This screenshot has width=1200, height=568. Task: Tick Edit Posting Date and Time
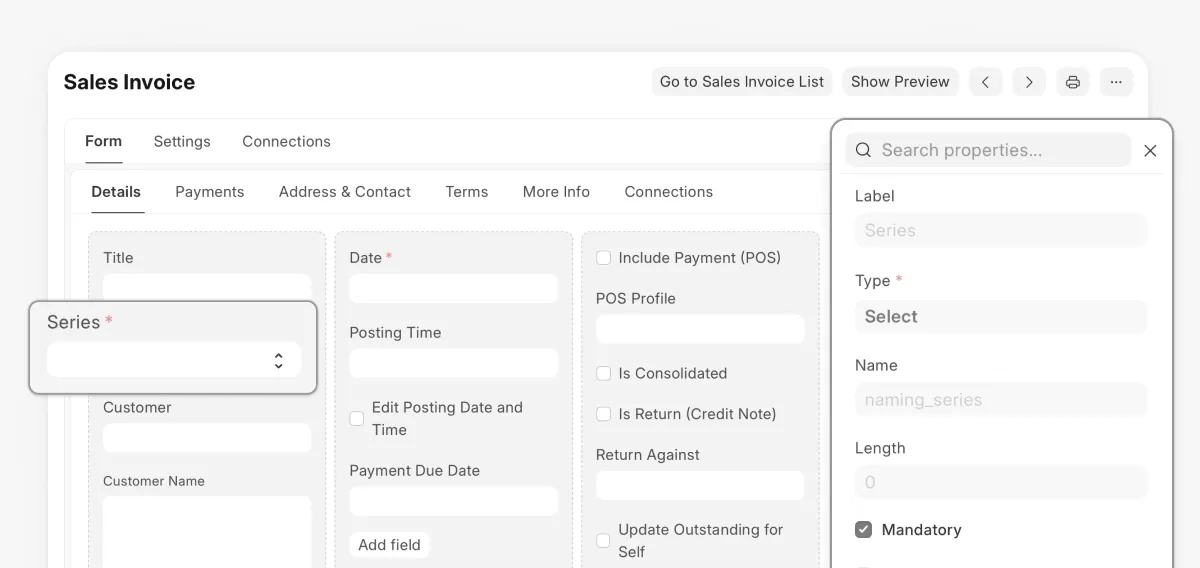pos(357,419)
